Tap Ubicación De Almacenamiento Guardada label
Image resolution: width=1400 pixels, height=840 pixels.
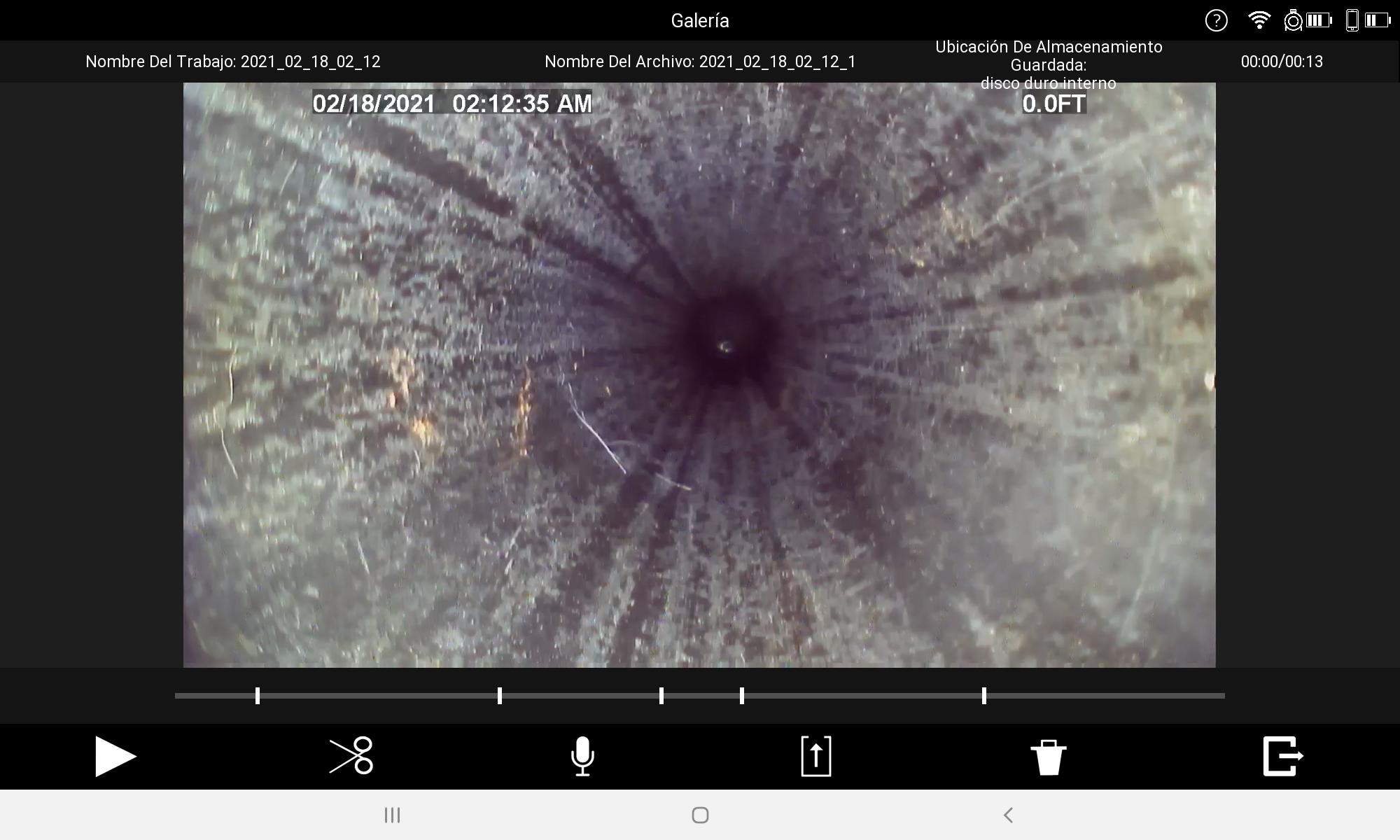(1049, 64)
